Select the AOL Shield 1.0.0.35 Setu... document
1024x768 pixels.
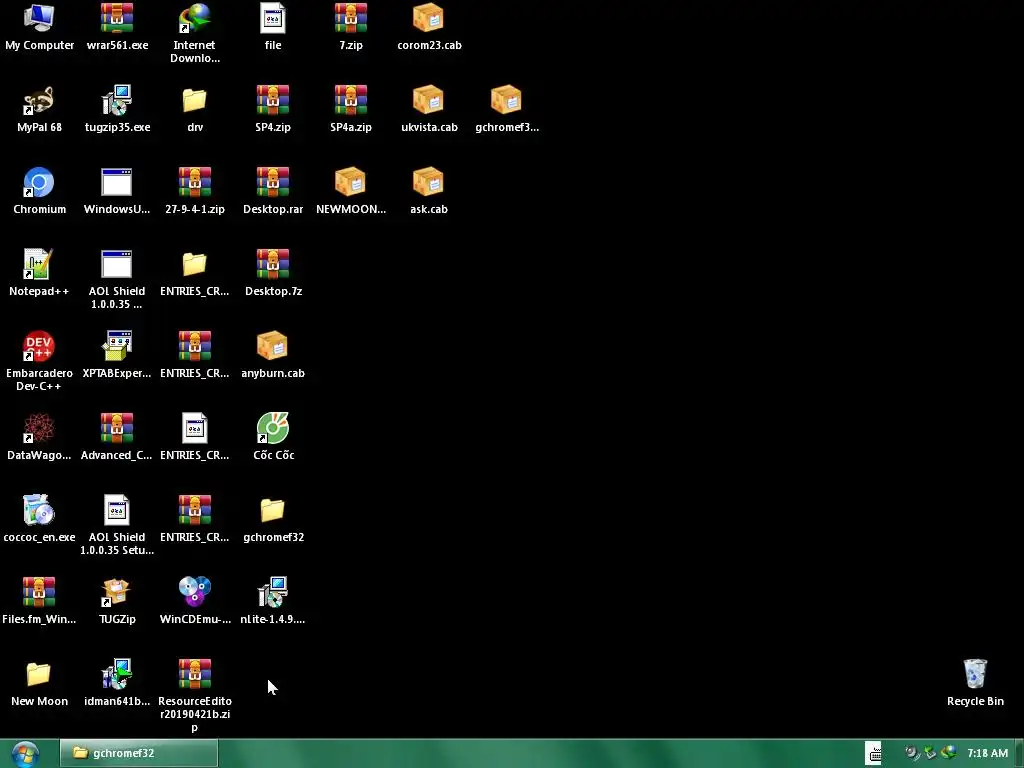click(117, 510)
